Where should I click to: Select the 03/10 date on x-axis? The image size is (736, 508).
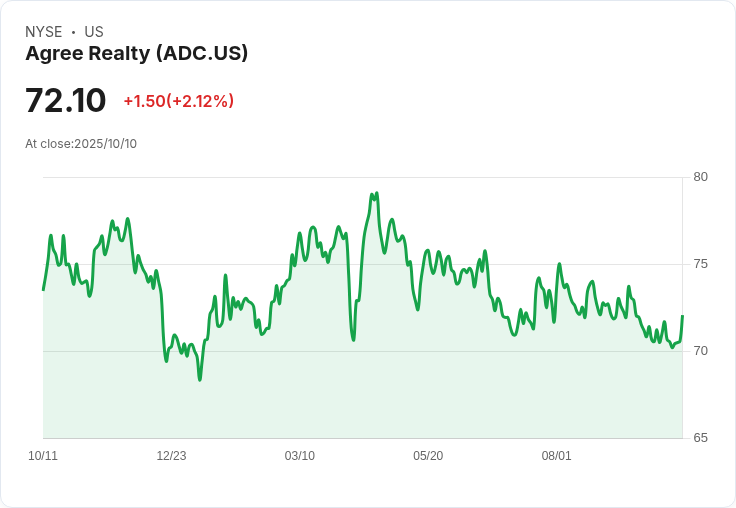tap(300, 456)
